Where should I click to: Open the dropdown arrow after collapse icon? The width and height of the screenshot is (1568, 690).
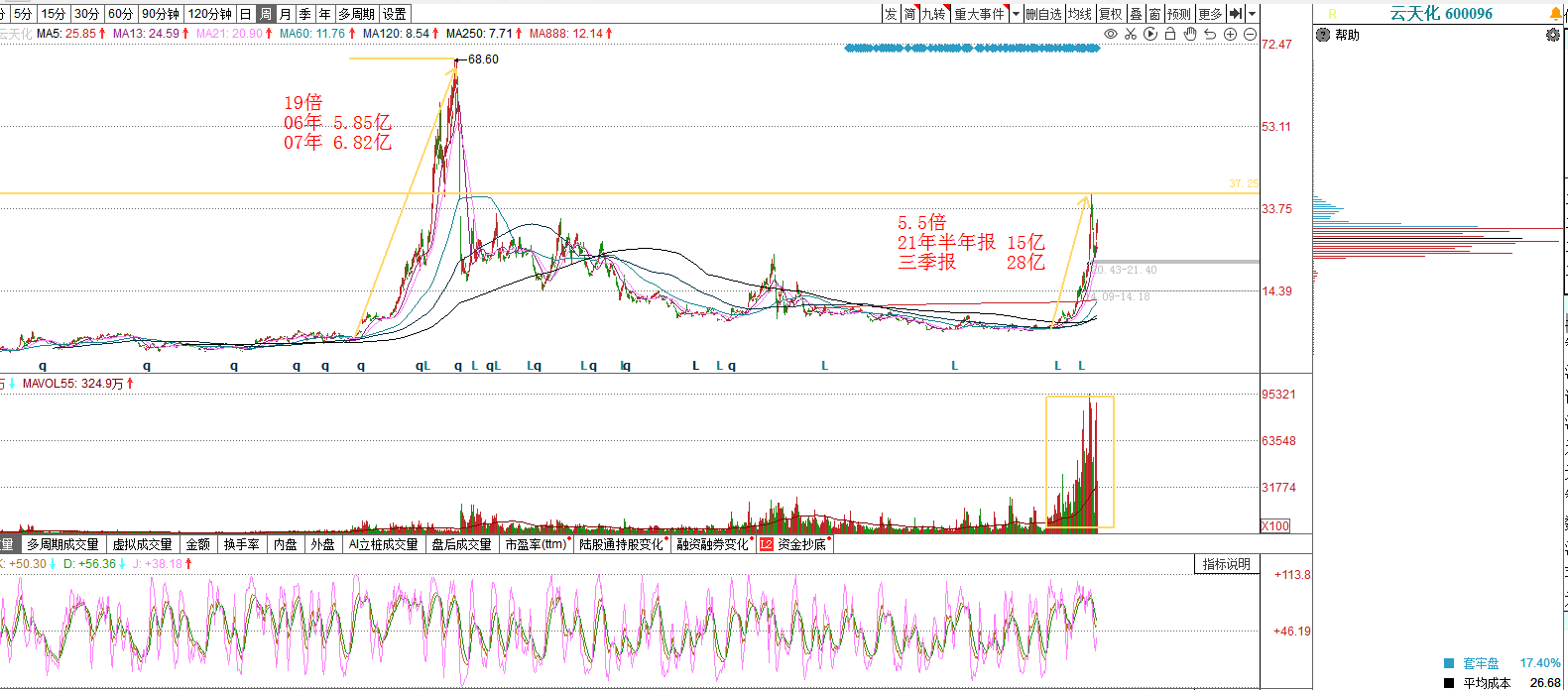point(1253,14)
